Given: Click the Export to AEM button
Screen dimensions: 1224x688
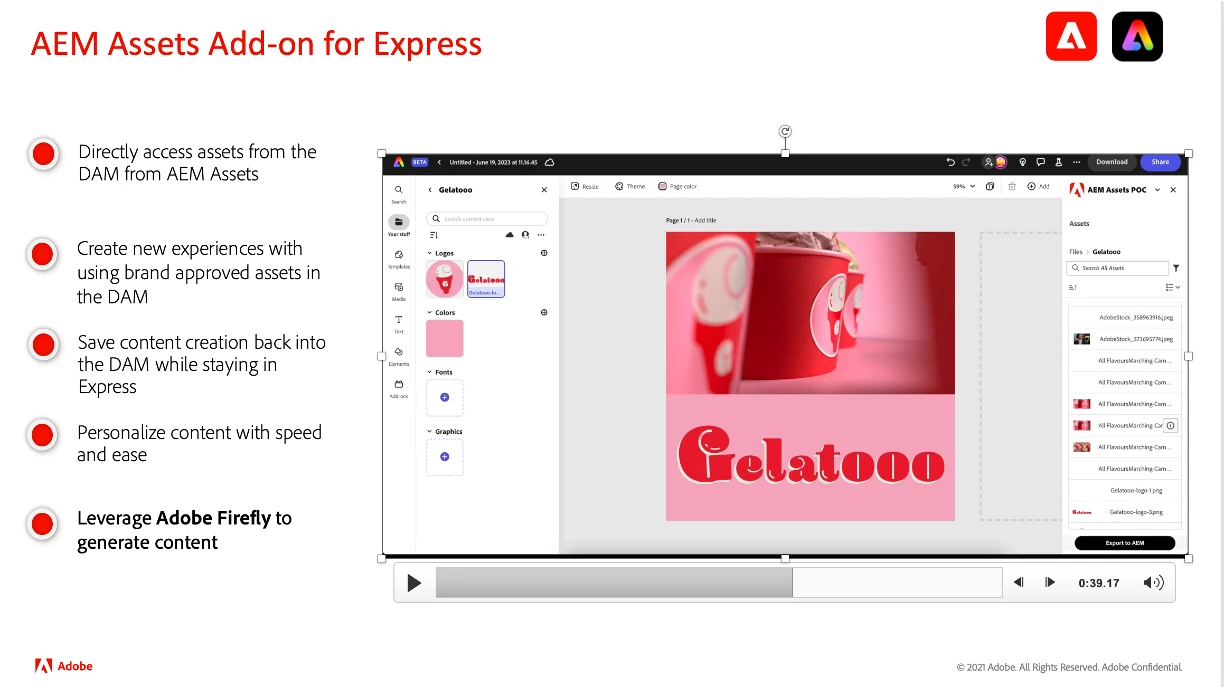Looking at the screenshot, I should click(1125, 543).
